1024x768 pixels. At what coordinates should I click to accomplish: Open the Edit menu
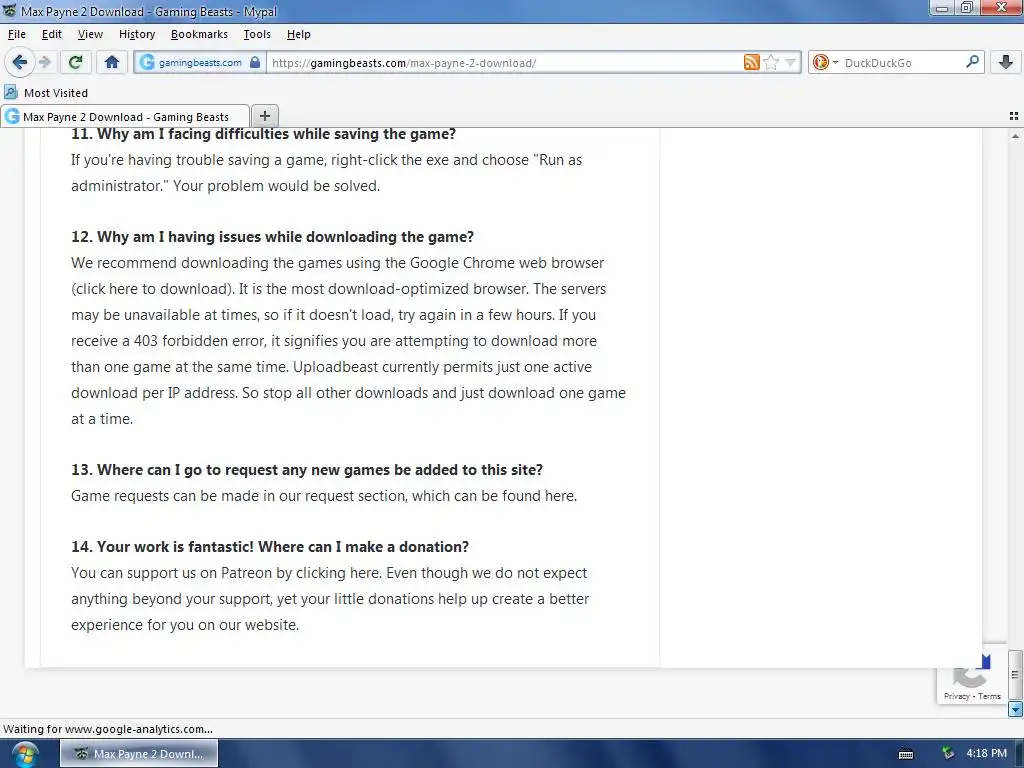click(52, 34)
